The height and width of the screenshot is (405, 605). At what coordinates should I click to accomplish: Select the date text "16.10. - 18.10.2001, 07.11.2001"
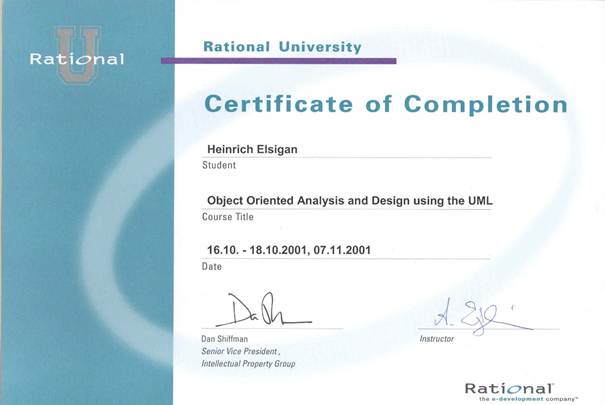[289, 250]
